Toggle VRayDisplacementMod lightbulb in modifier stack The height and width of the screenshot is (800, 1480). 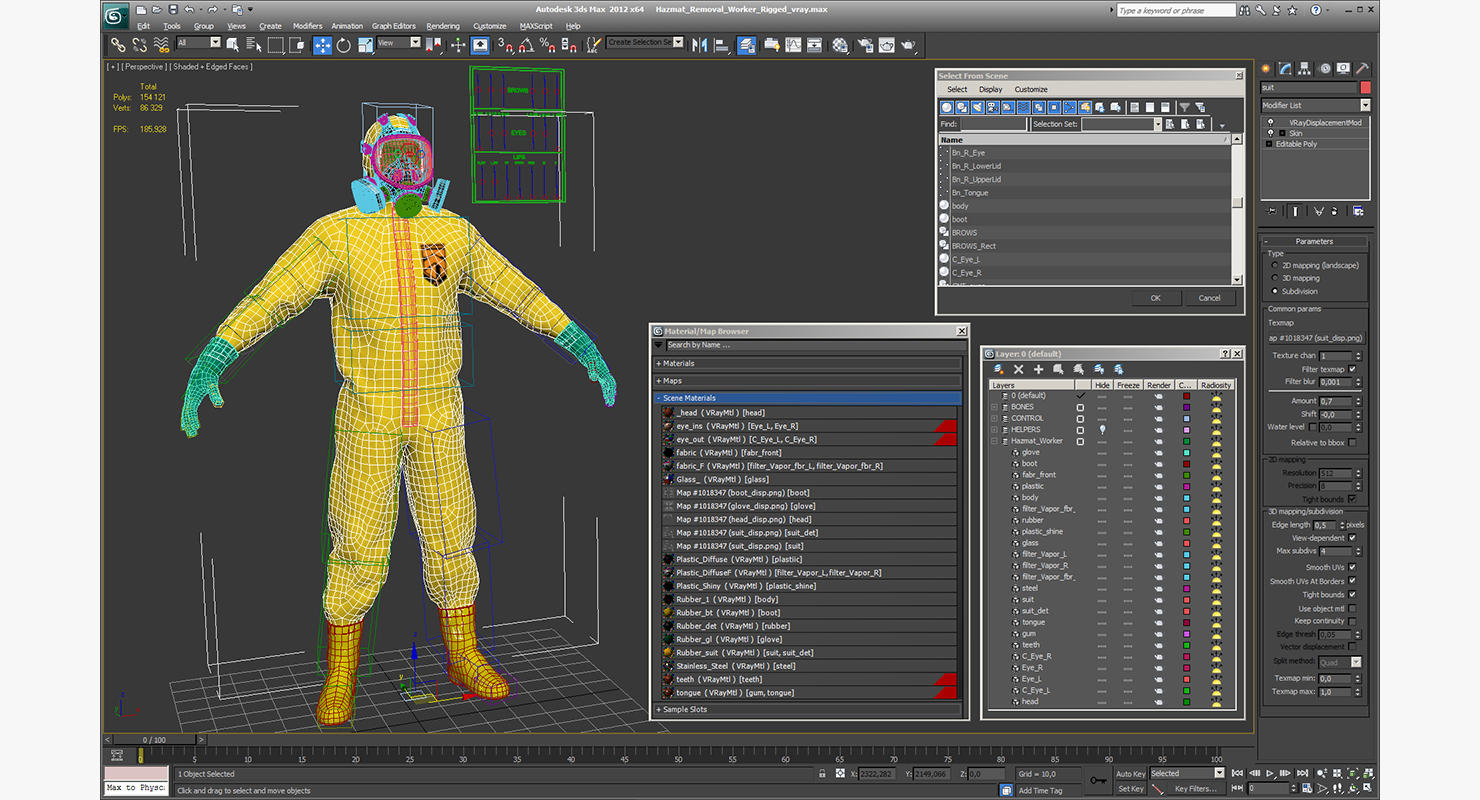tap(1270, 122)
